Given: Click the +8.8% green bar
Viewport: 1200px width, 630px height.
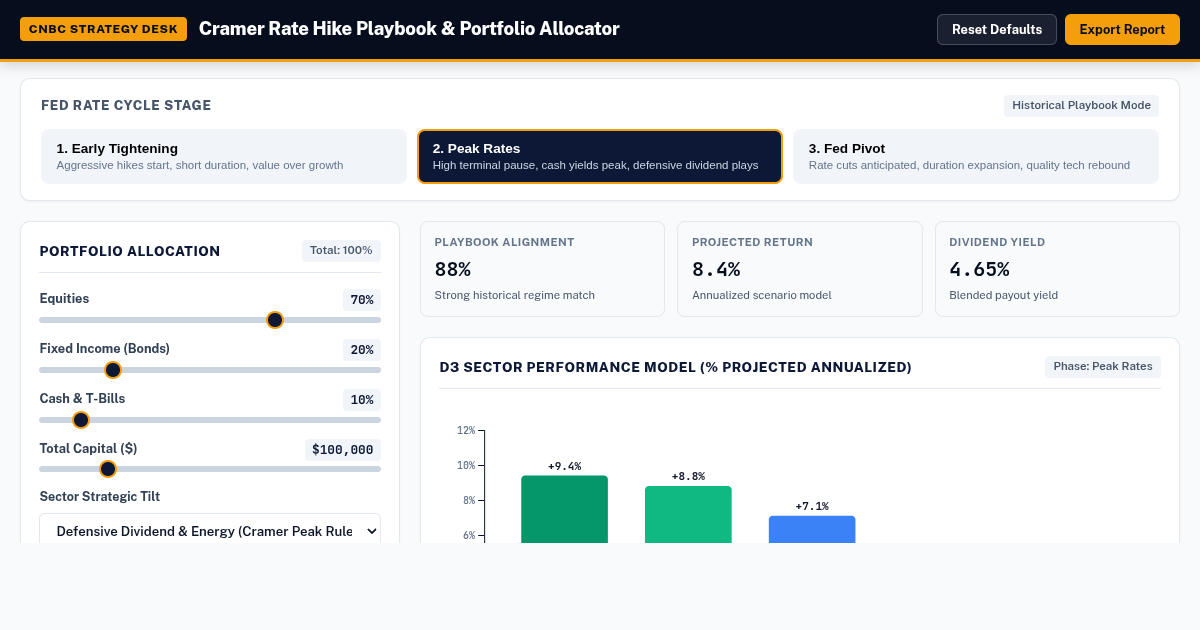Looking at the screenshot, I should click(x=688, y=515).
